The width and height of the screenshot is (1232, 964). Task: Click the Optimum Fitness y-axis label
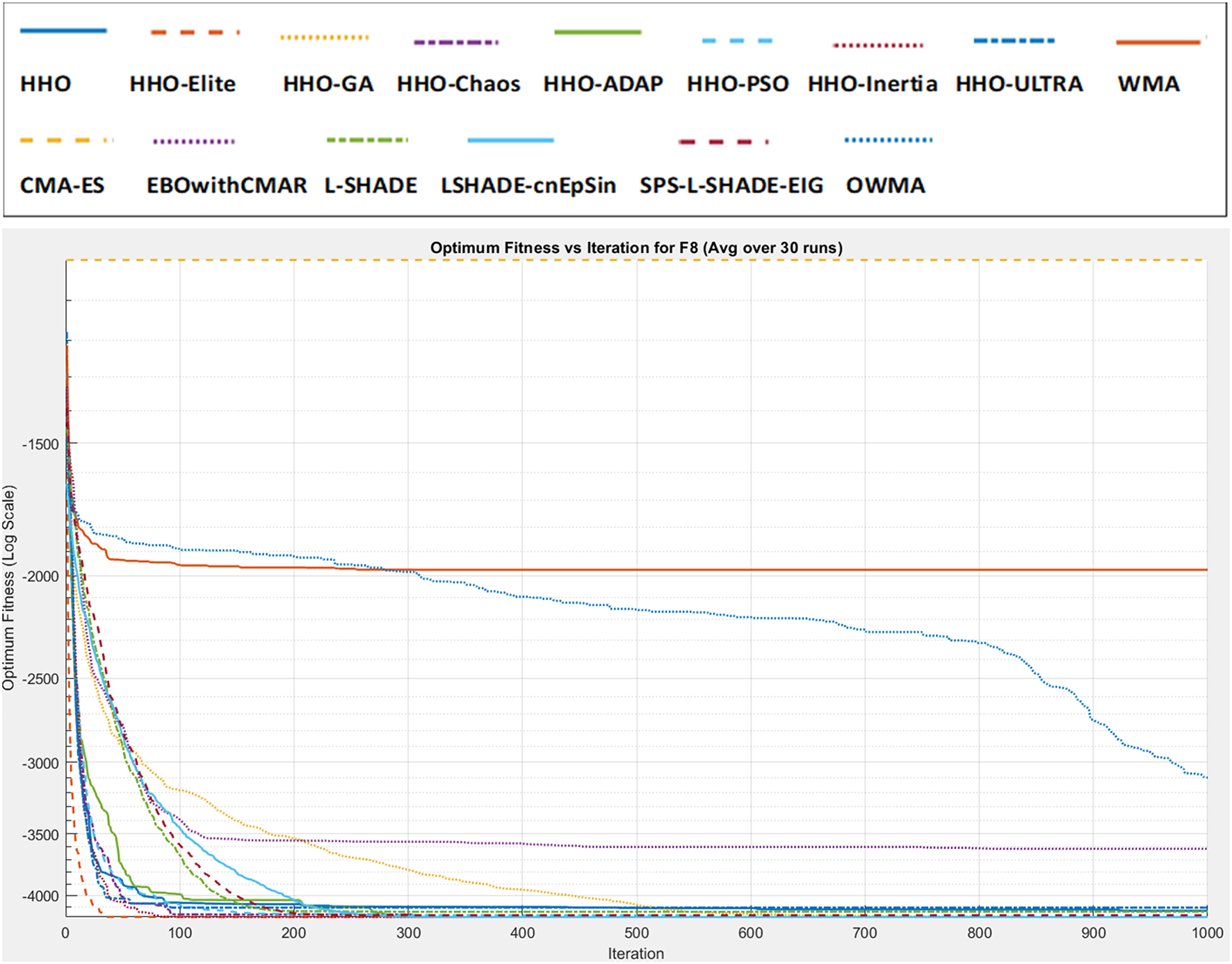(8, 588)
